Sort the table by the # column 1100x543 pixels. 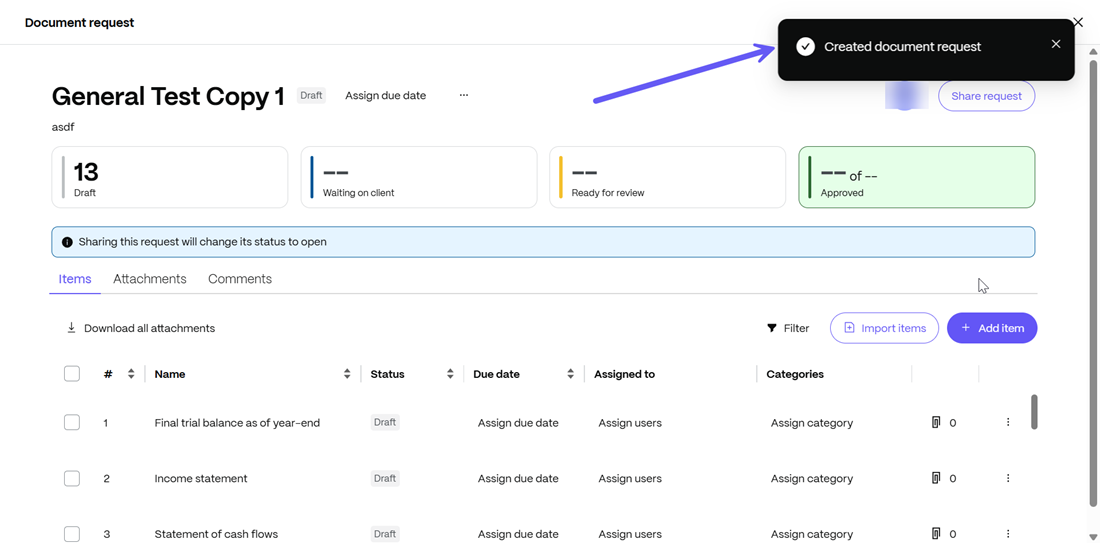(130, 374)
